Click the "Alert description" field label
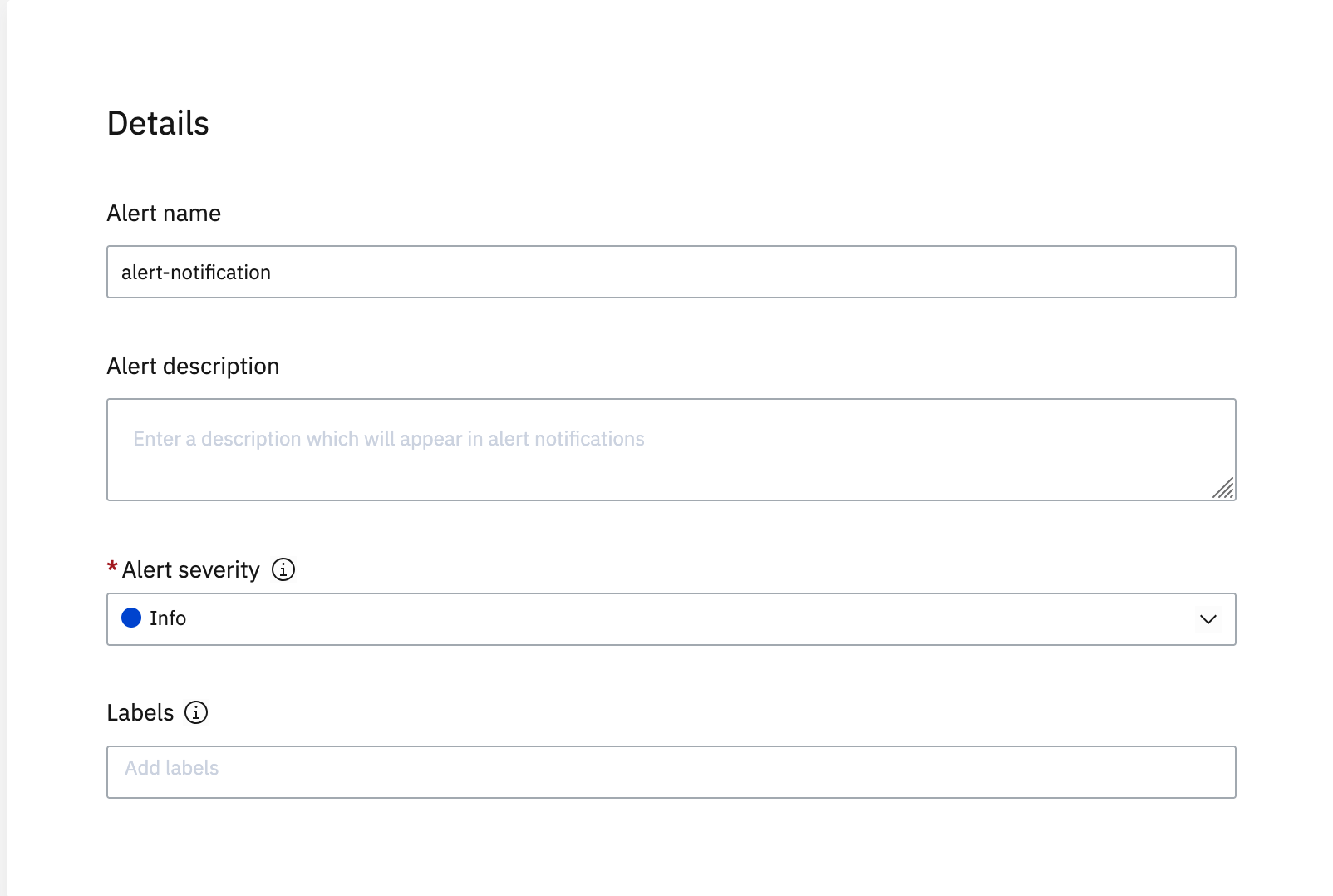This screenshot has height=896, width=1333. [193, 367]
